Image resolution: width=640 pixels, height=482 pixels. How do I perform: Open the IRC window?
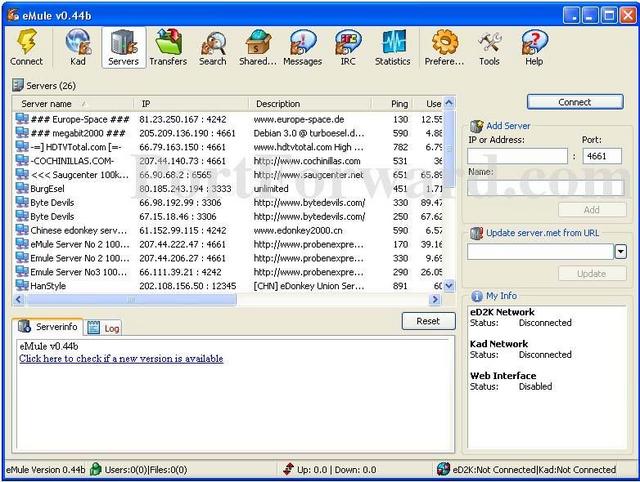tap(348, 47)
